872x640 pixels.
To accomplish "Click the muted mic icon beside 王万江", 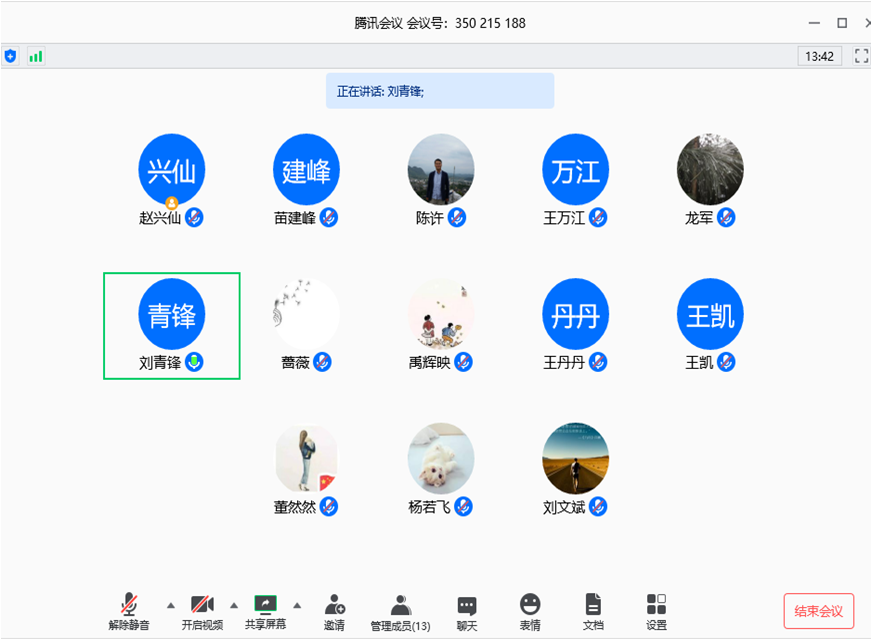I will tap(598, 217).
